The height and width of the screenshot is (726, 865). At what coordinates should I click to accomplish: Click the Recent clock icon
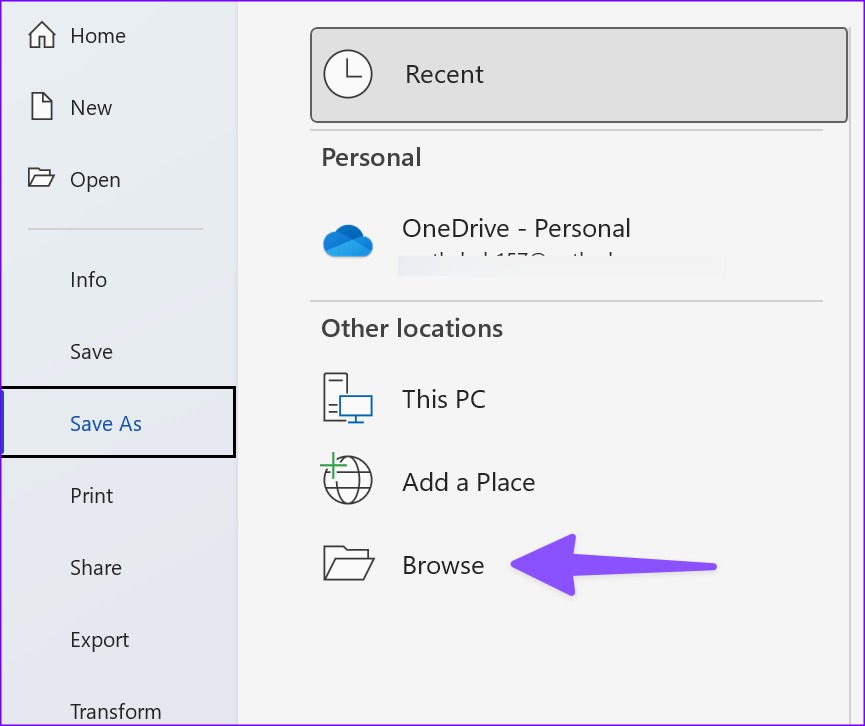point(348,74)
